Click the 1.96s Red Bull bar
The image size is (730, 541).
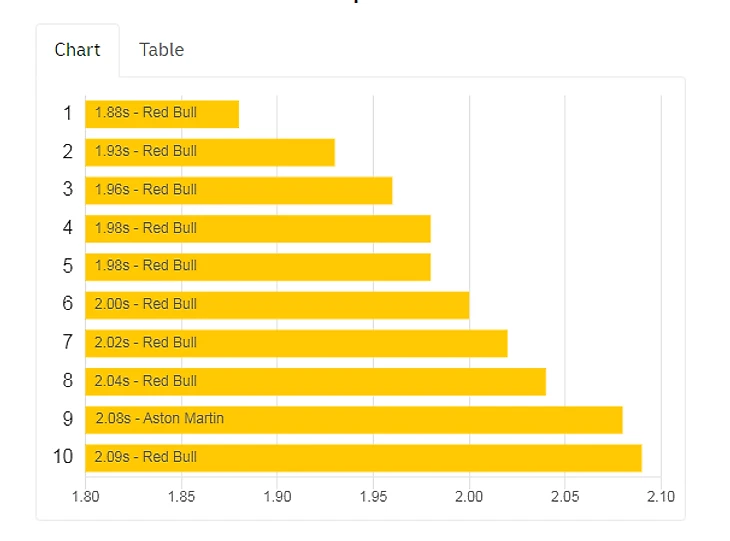pos(238,190)
